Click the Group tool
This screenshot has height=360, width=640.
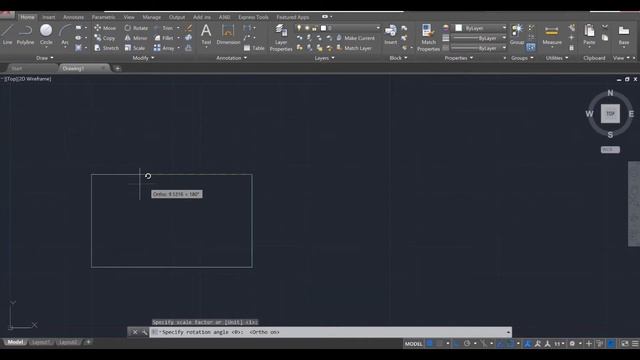point(517,34)
